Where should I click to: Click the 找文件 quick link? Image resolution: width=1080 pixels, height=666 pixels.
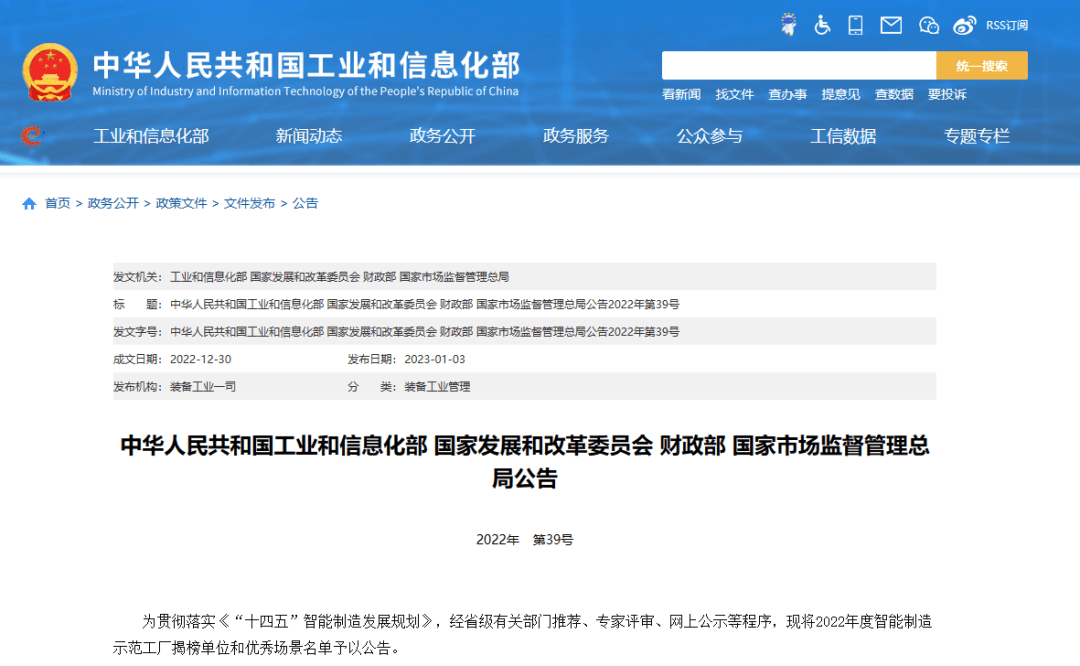[x=734, y=94]
